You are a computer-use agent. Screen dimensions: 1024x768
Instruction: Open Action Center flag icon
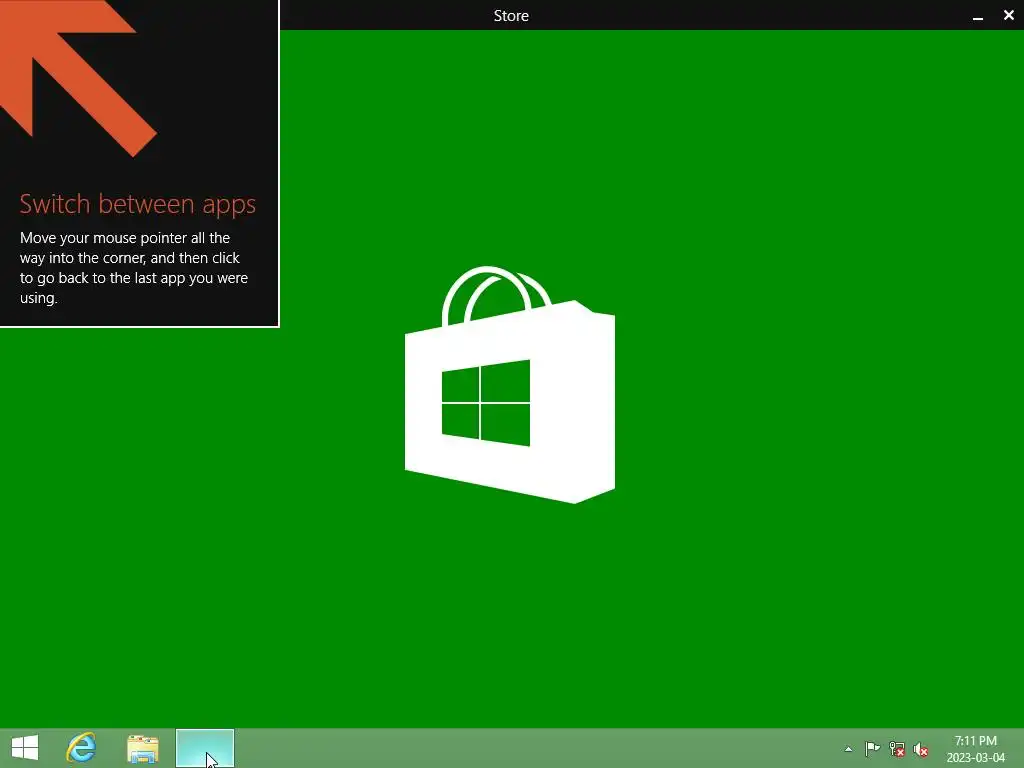(x=872, y=749)
